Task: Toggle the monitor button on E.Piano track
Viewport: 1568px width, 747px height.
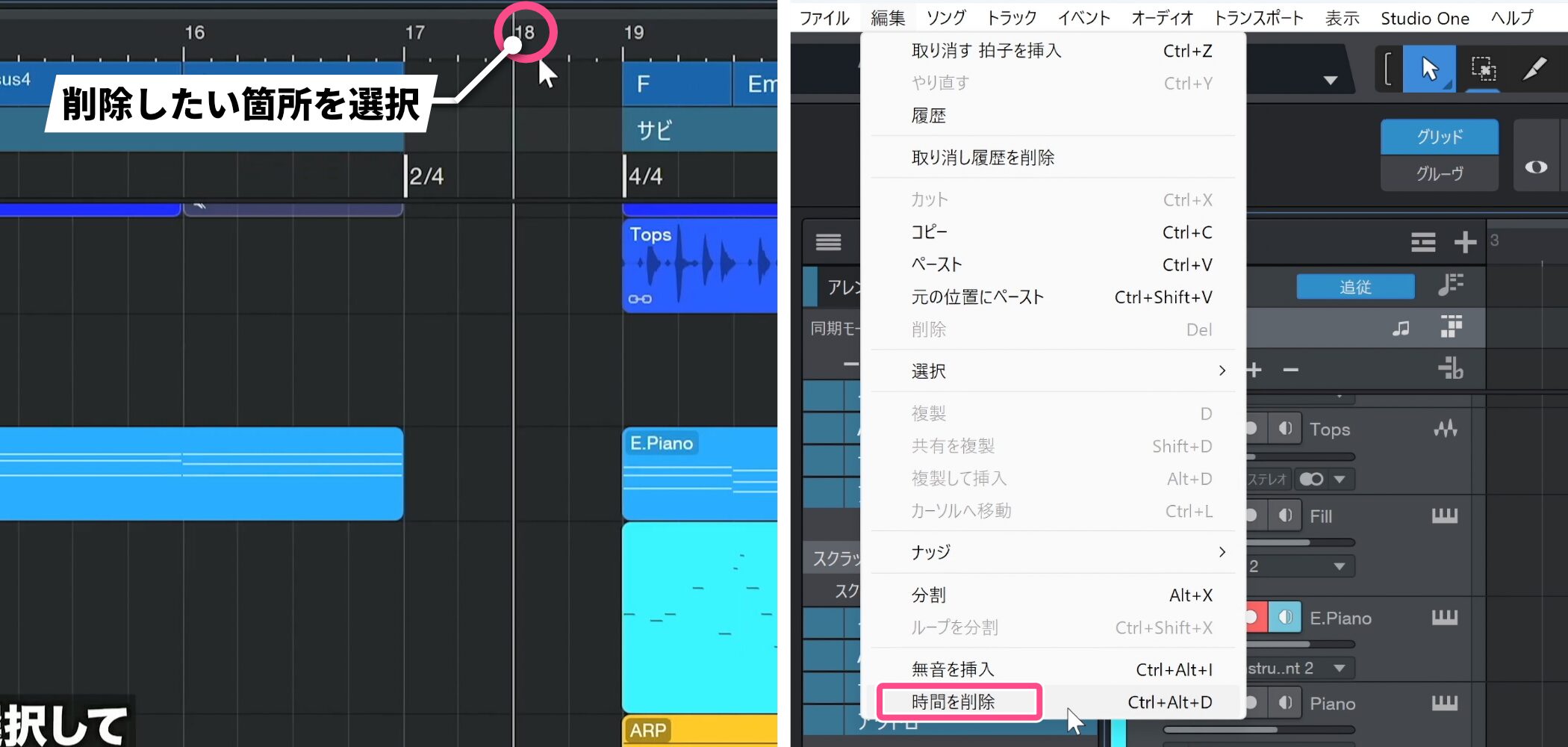Action: pyautogui.click(x=1285, y=618)
